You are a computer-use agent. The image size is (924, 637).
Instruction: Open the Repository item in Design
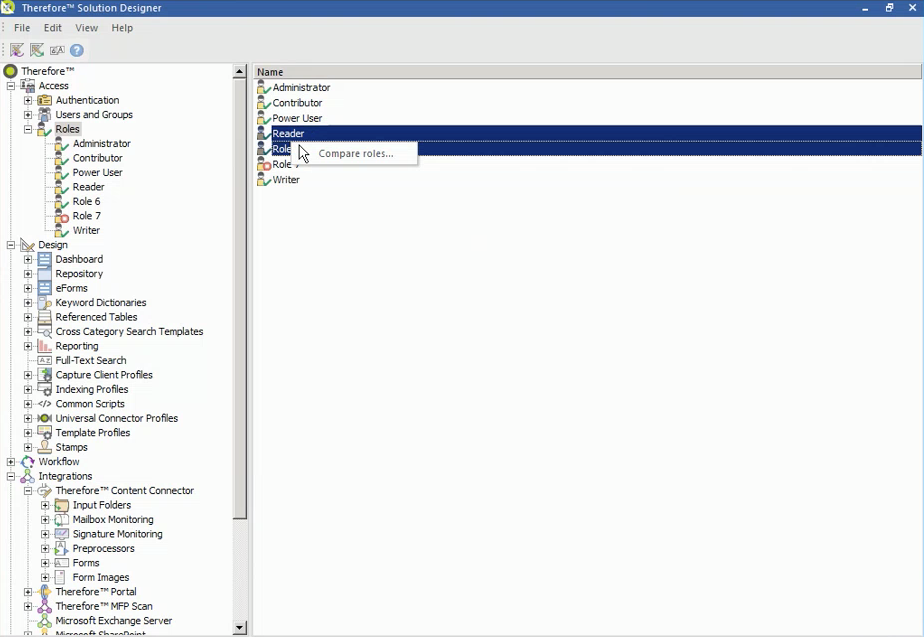point(43,273)
